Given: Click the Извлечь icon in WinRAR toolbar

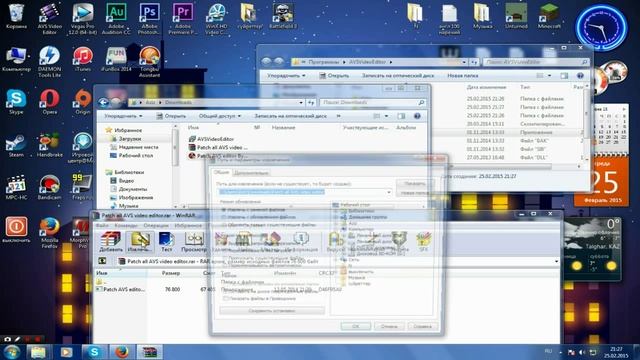Looking at the screenshot, I should 140,241.
